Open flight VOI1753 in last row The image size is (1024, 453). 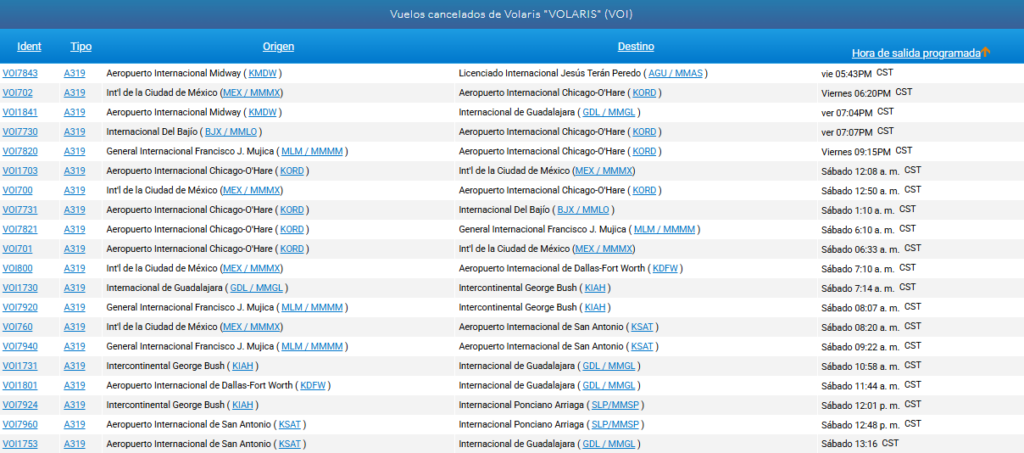(x=20, y=444)
